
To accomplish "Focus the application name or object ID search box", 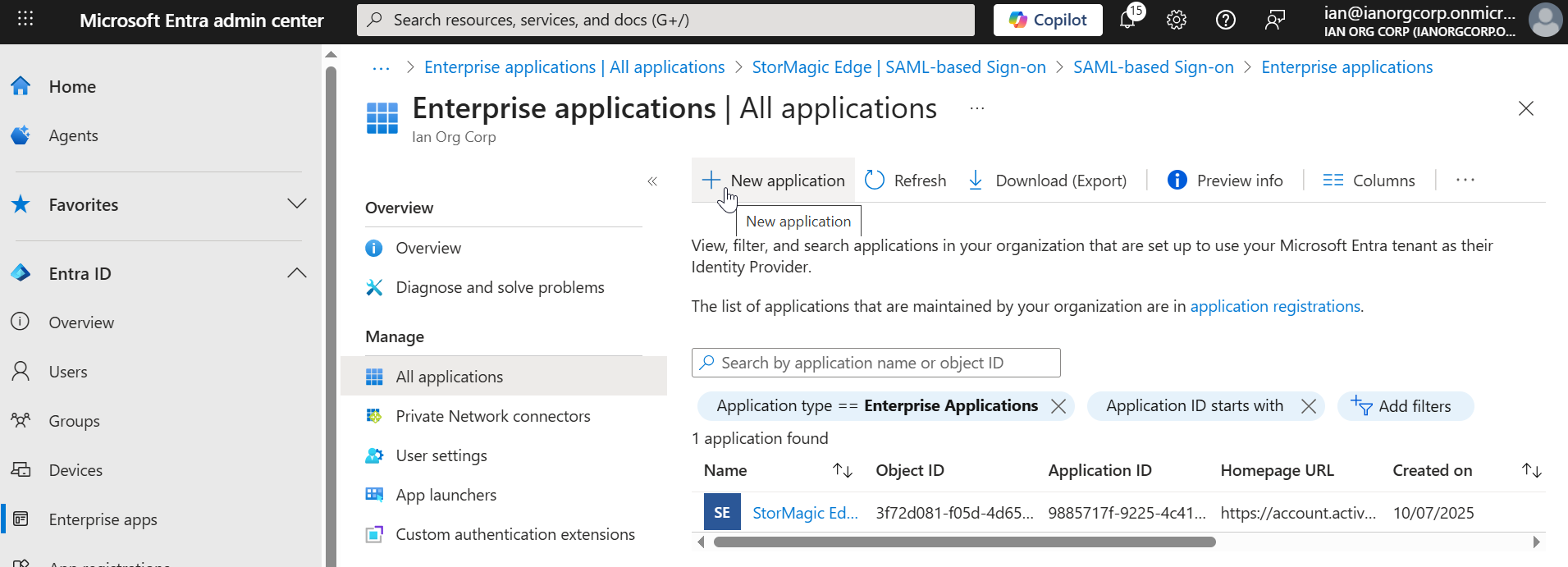I will pyautogui.click(x=875, y=363).
